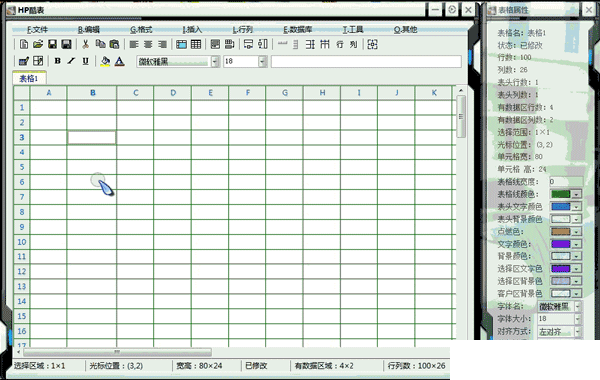Click the 列 column toolbar icon
Image resolution: width=600 pixels, height=380 pixels.
point(353,45)
